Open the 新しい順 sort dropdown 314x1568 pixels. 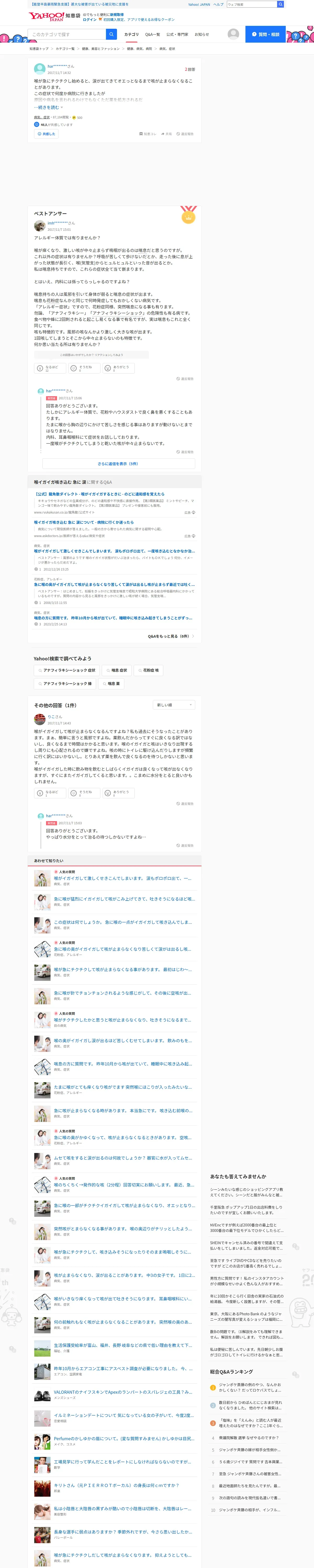pos(174,705)
